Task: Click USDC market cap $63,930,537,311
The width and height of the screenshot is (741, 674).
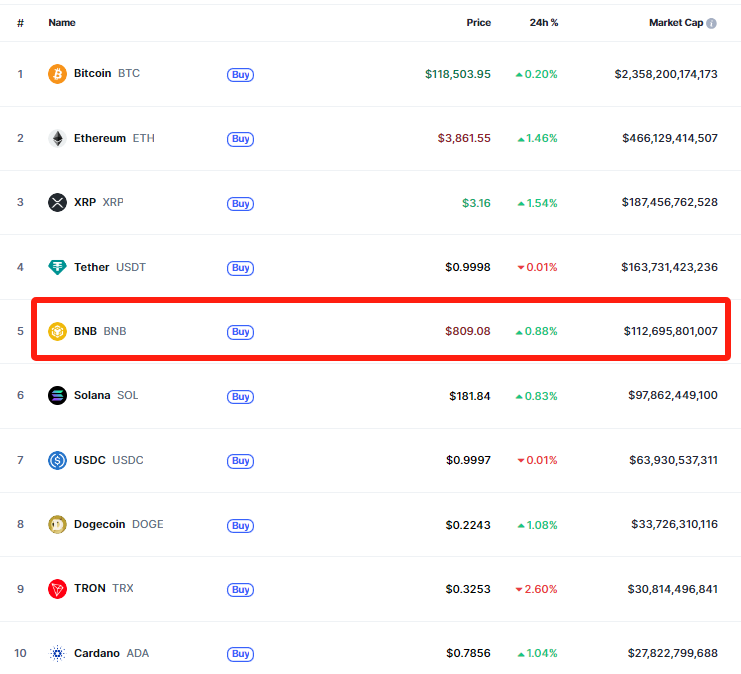Action: point(673,460)
